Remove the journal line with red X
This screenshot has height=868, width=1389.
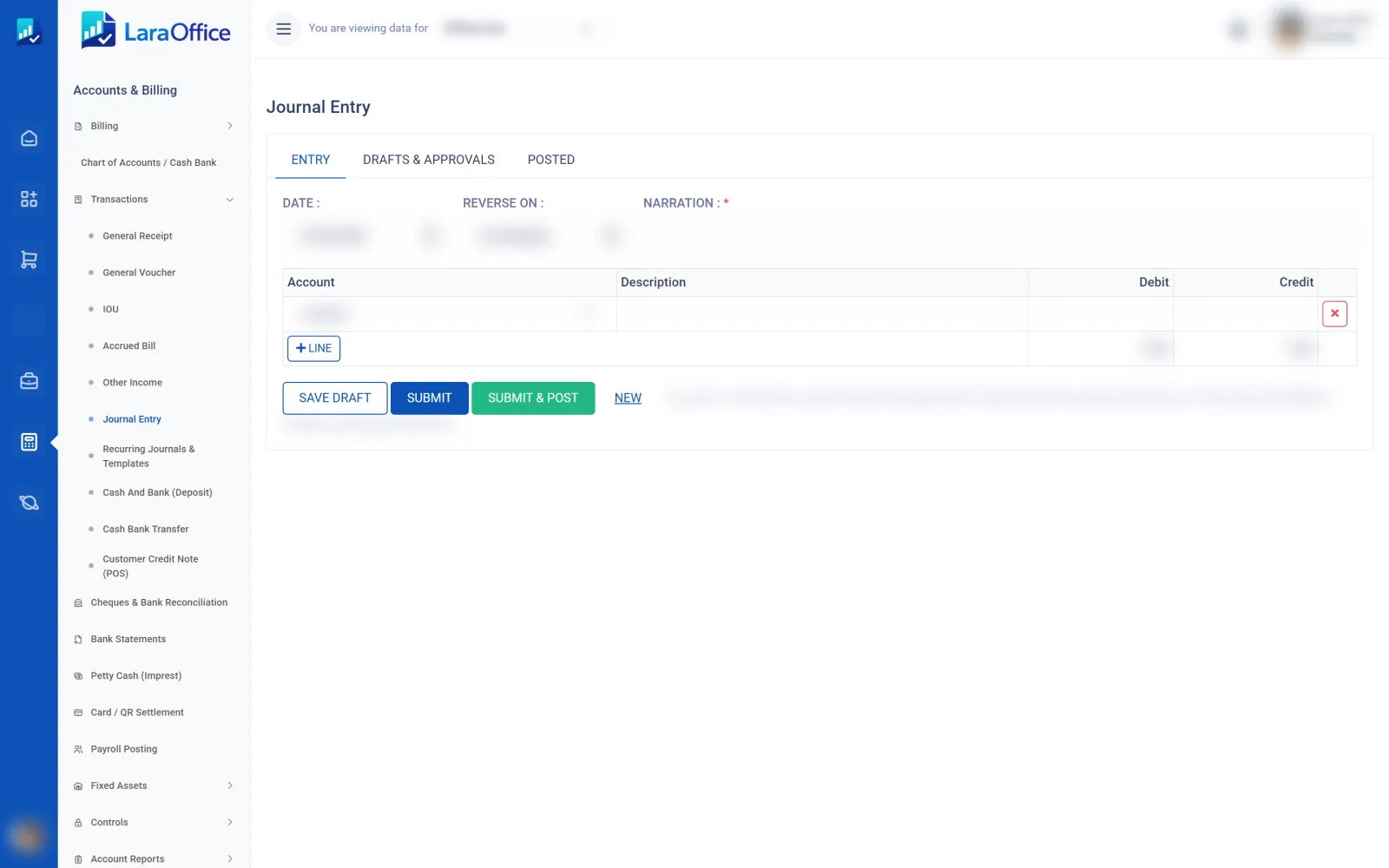1334,313
